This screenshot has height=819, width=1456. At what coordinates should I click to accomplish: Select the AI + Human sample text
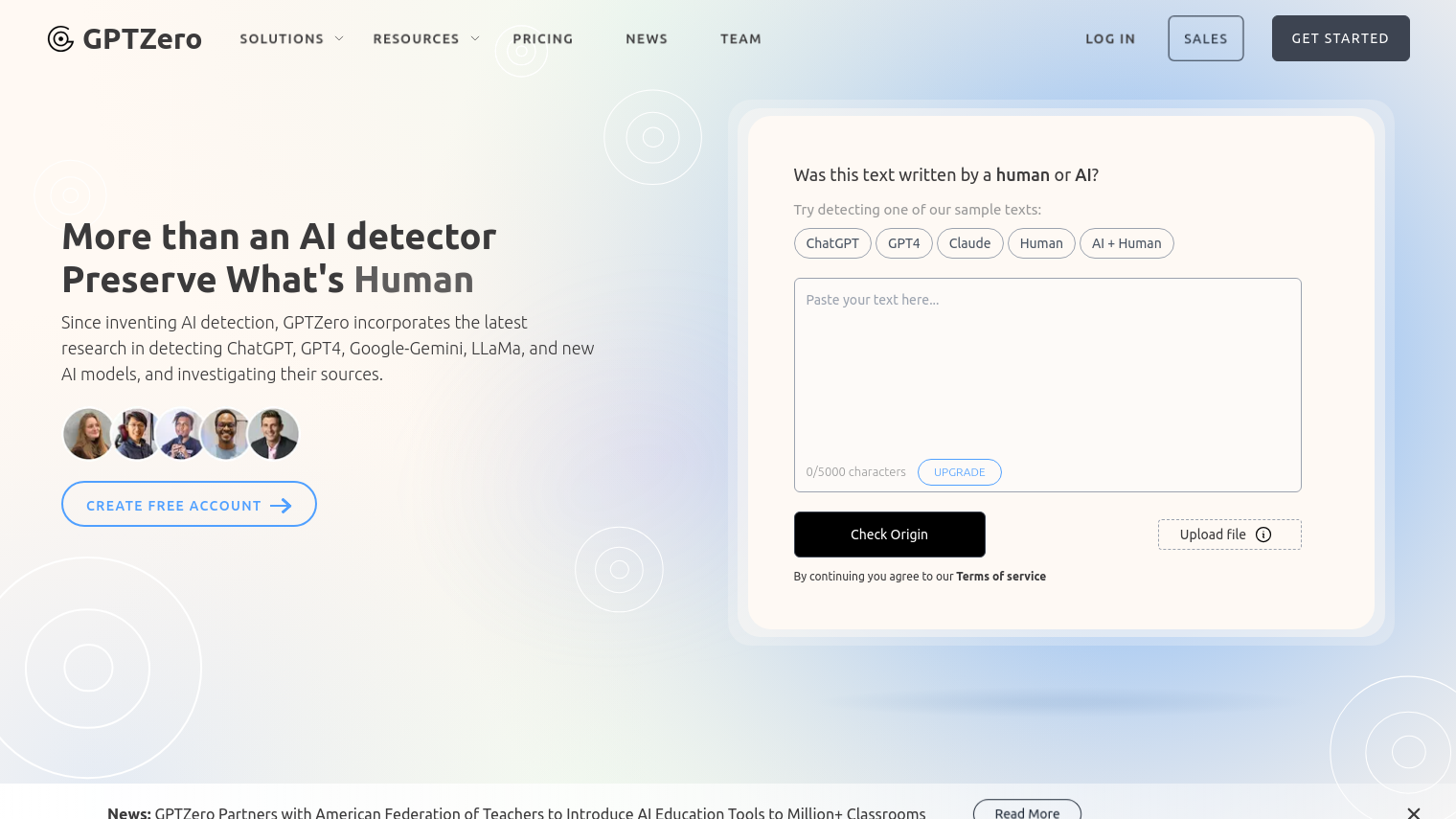[x=1126, y=243]
